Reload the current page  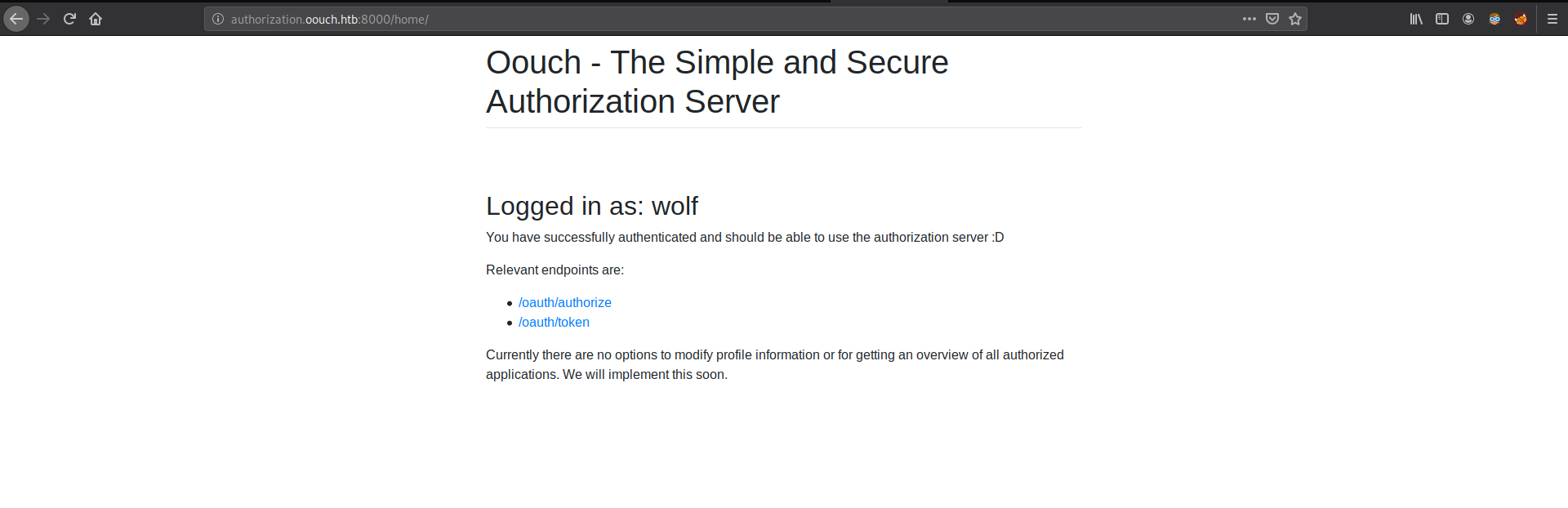point(69,19)
